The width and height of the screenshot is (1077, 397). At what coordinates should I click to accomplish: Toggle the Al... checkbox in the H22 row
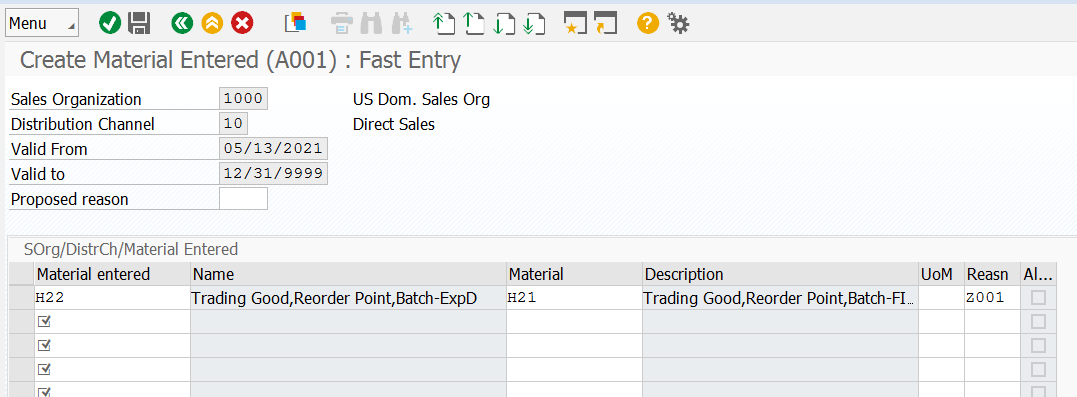click(1039, 297)
